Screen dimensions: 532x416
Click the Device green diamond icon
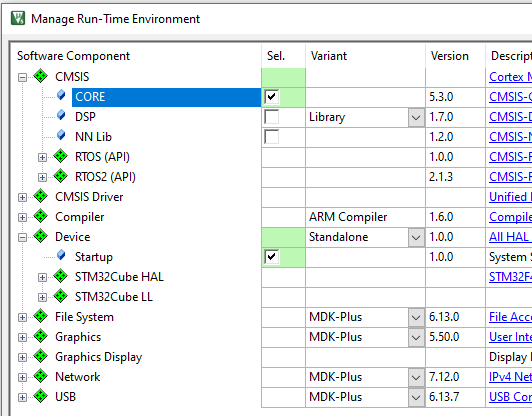coord(41,236)
